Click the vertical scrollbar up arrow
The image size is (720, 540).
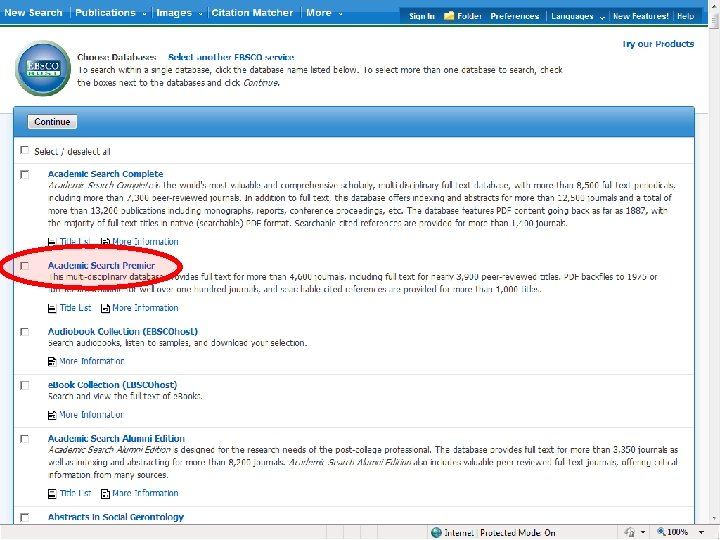coord(714,4)
